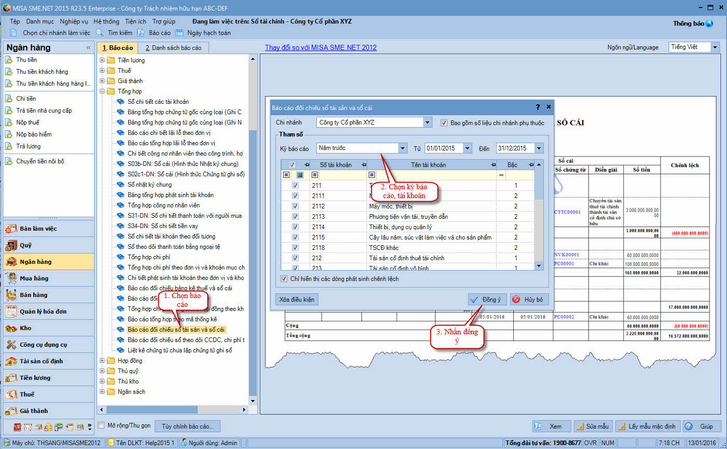The image size is (727, 449).
Task: Toggle the select-all checkbox in account table header
Action: [x=292, y=165]
